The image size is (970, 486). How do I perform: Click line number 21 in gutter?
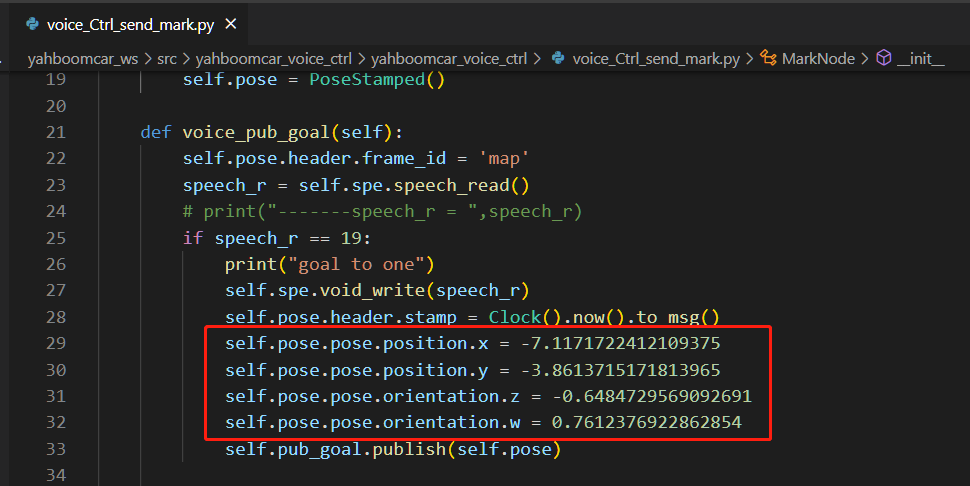pos(56,132)
